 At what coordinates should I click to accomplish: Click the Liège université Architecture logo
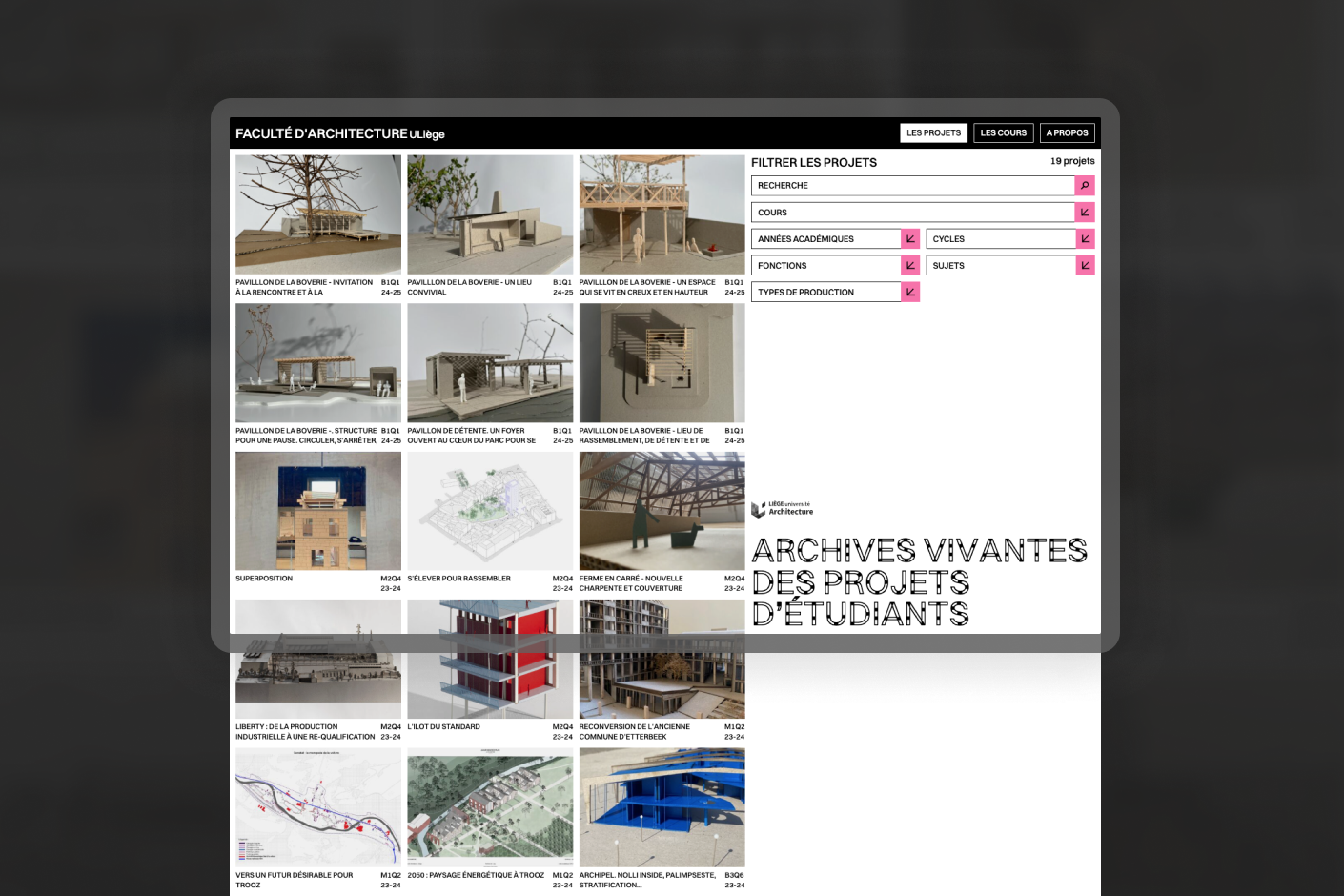[x=783, y=509]
